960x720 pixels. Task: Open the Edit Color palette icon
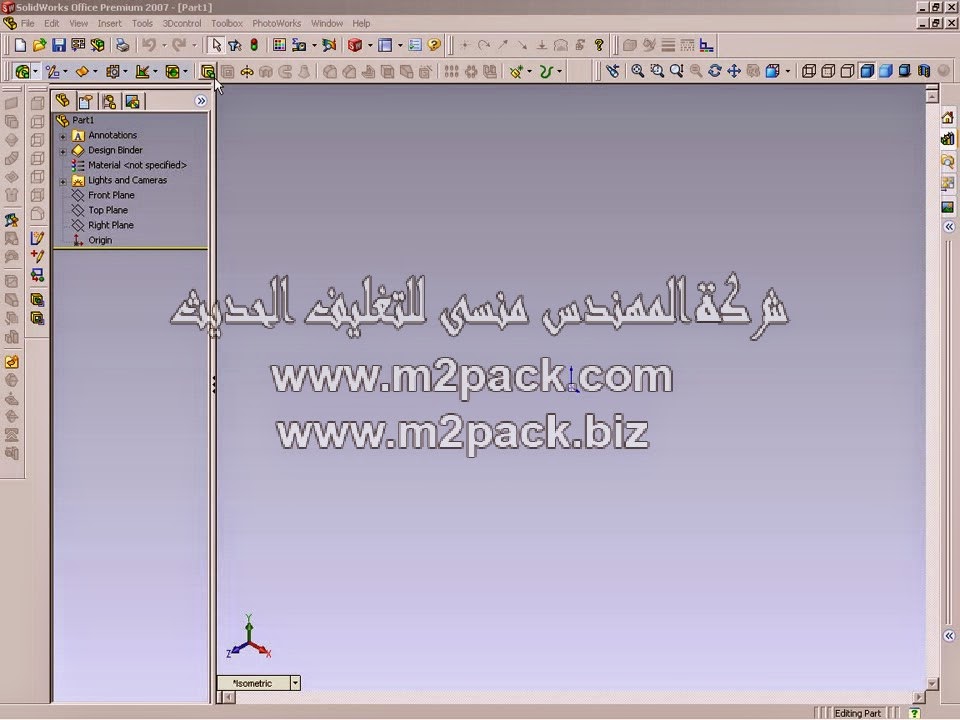[279, 45]
